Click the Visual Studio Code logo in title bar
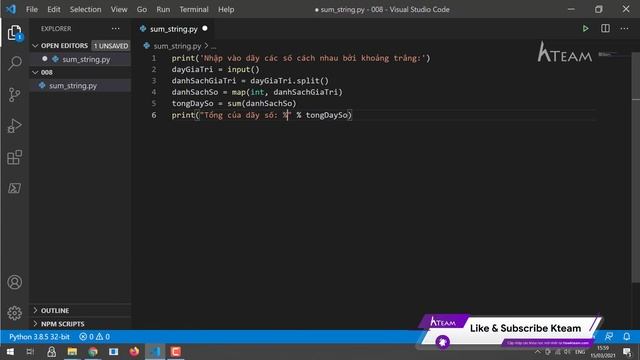The height and width of the screenshot is (360, 640). [x=11, y=9]
